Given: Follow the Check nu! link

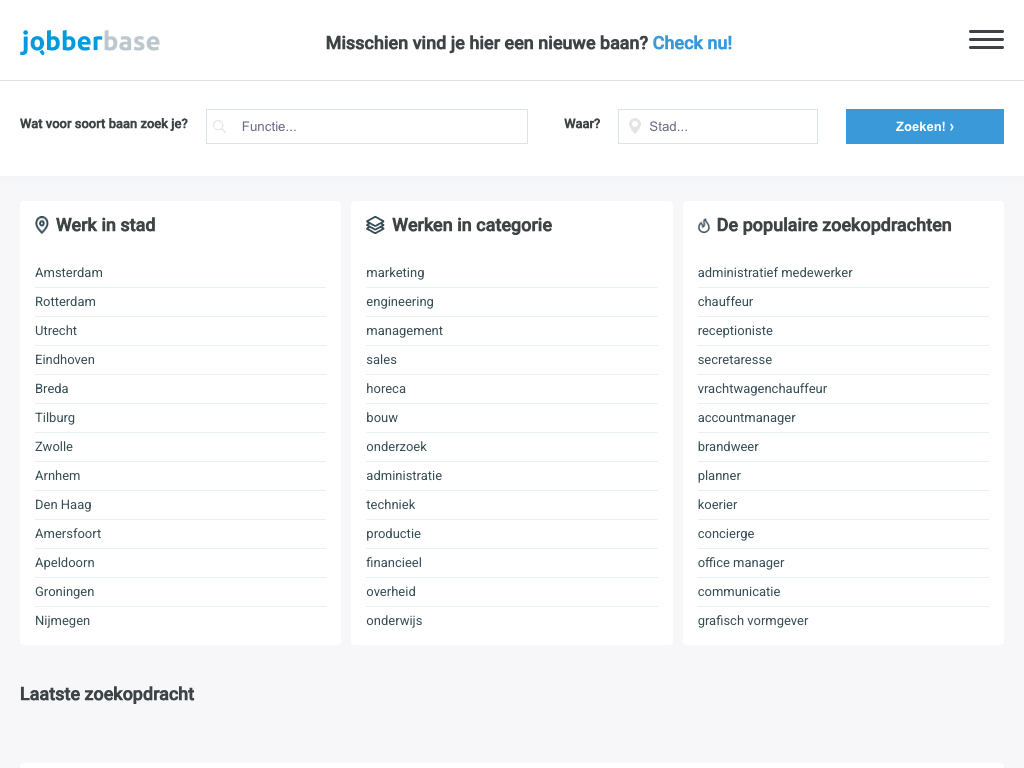Looking at the screenshot, I should [692, 43].
